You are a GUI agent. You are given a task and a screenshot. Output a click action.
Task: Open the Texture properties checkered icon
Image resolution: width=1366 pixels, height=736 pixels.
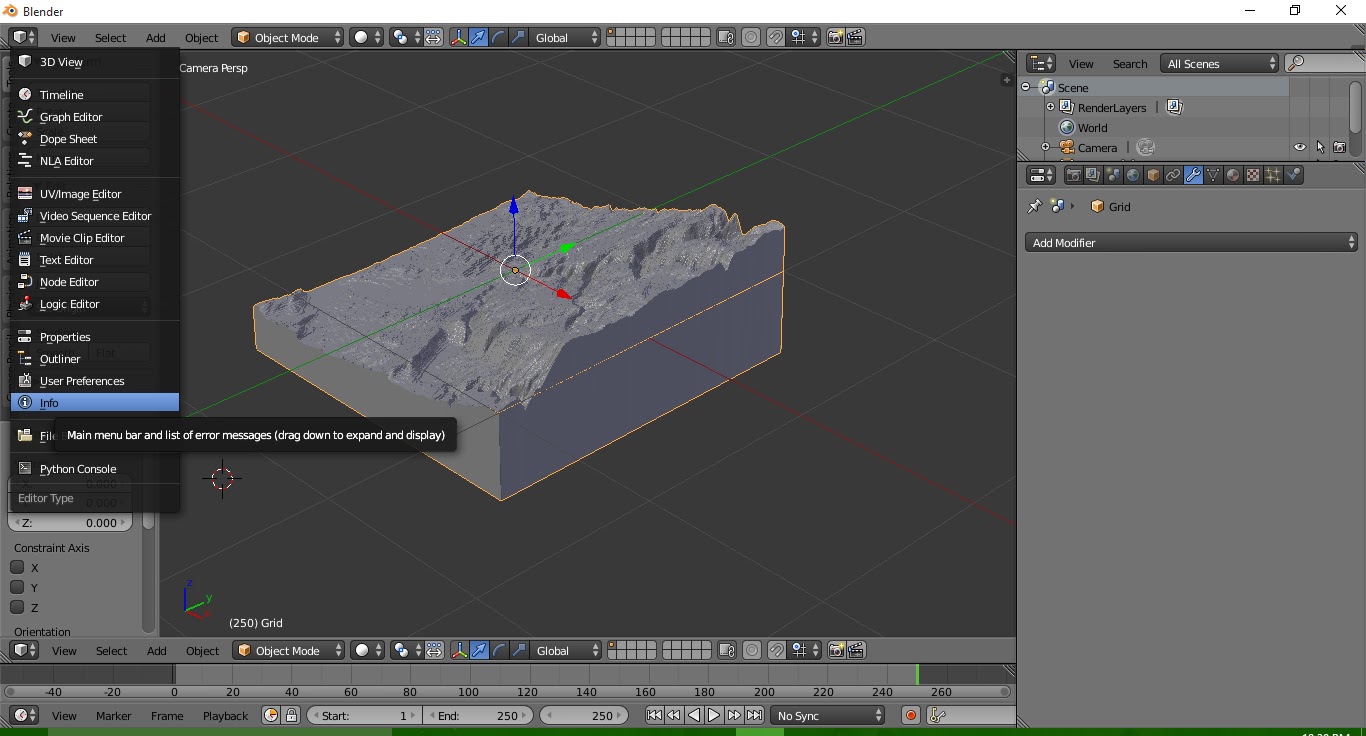coord(1252,175)
